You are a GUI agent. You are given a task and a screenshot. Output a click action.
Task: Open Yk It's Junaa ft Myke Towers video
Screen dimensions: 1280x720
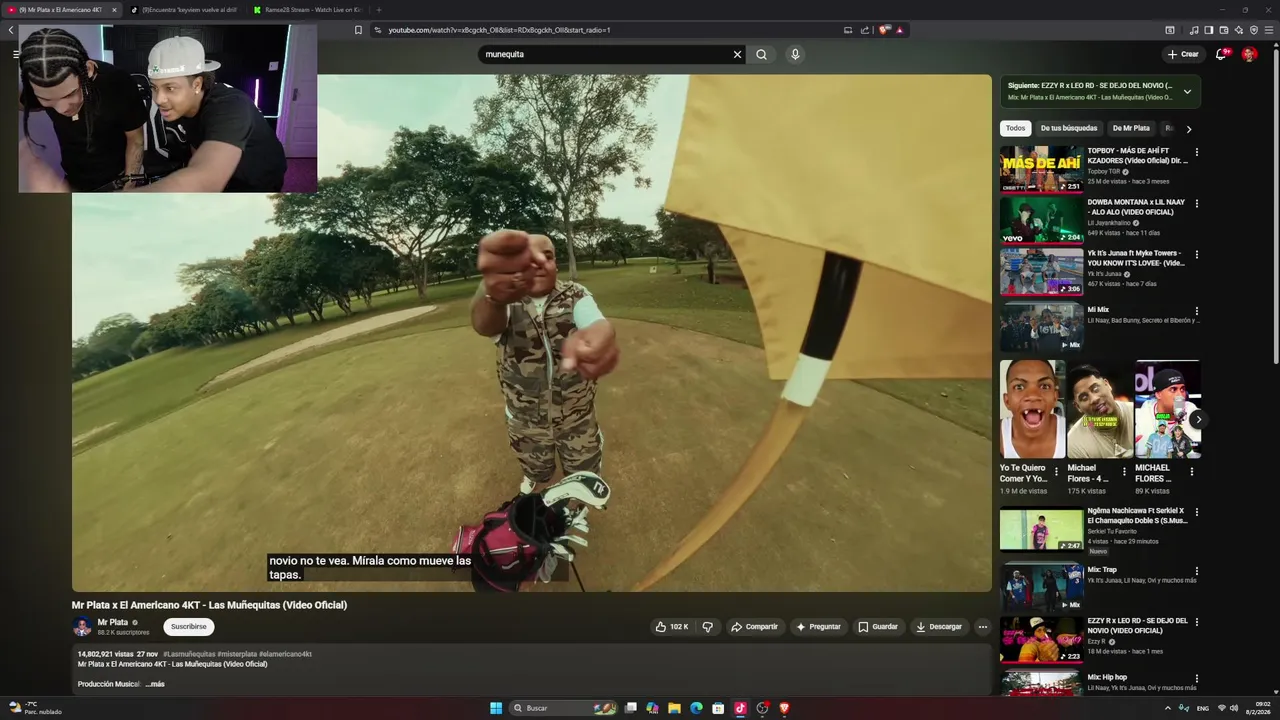tap(1041, 271)
